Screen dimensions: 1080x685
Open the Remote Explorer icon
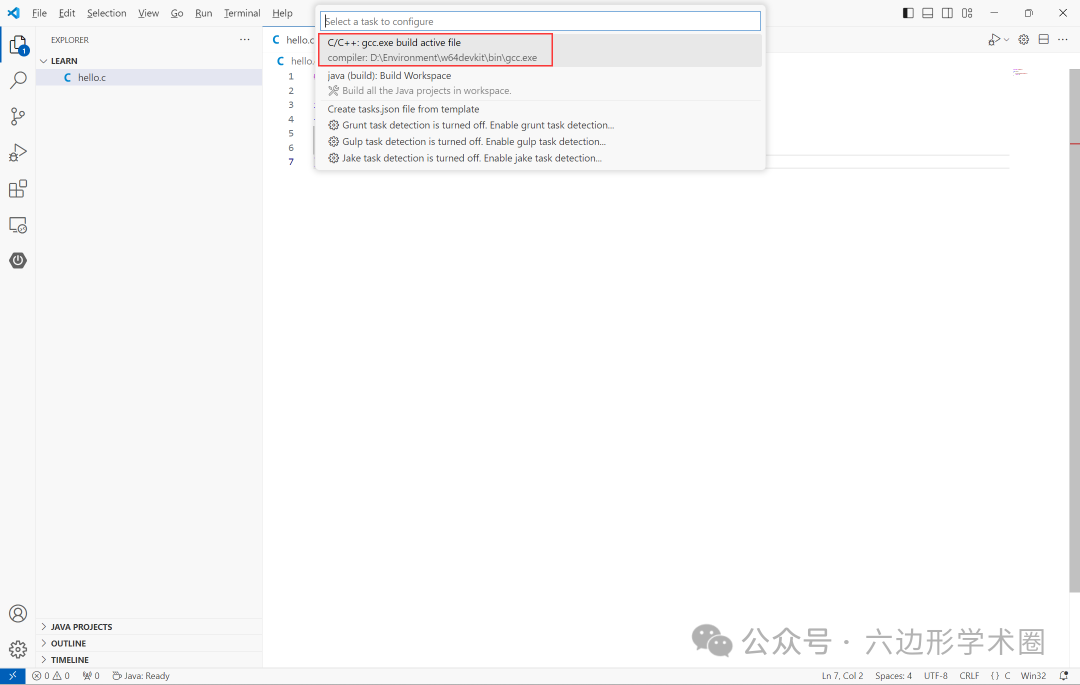tap(18, 225)
